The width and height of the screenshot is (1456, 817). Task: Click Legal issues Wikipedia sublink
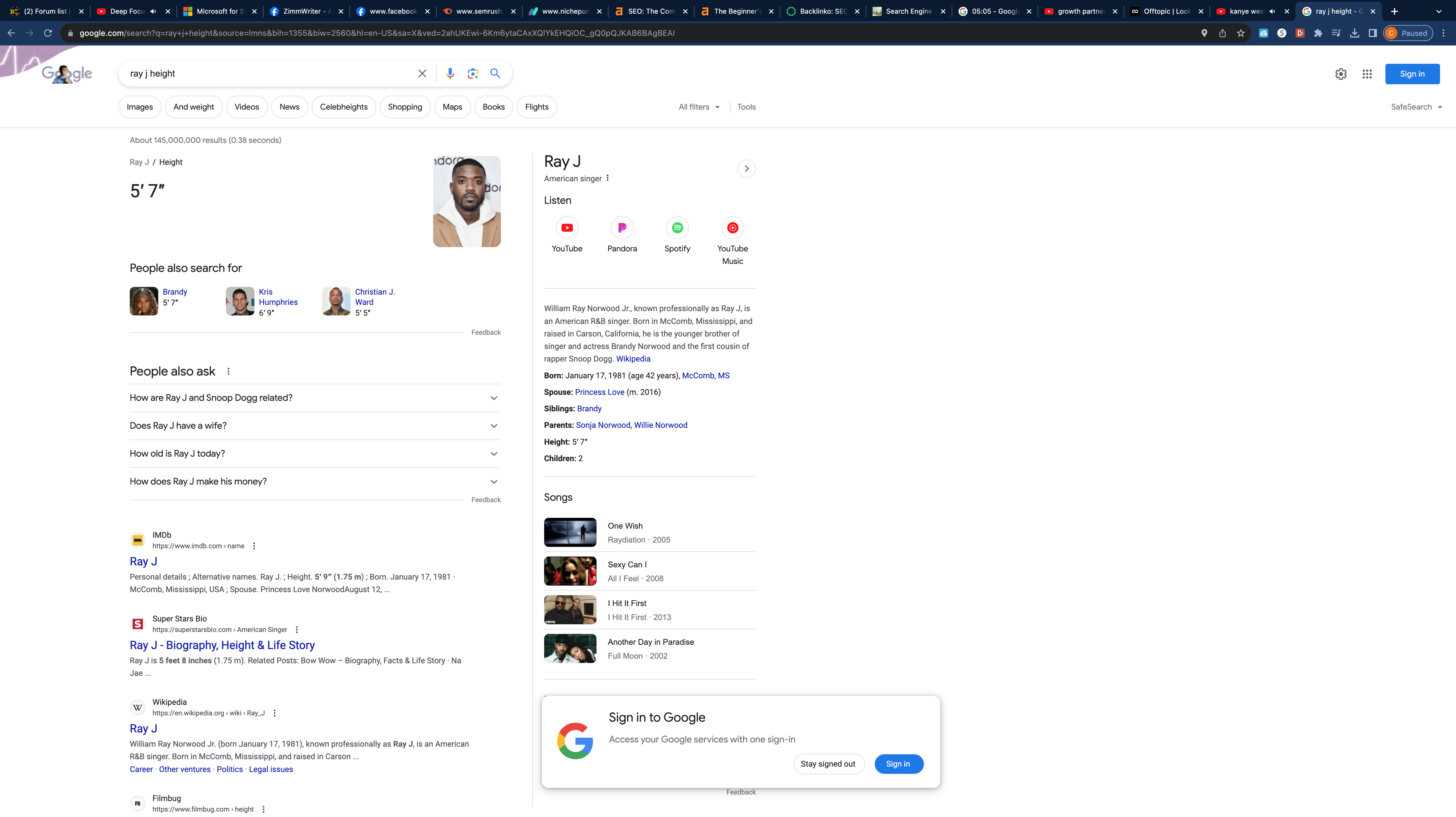271,770
